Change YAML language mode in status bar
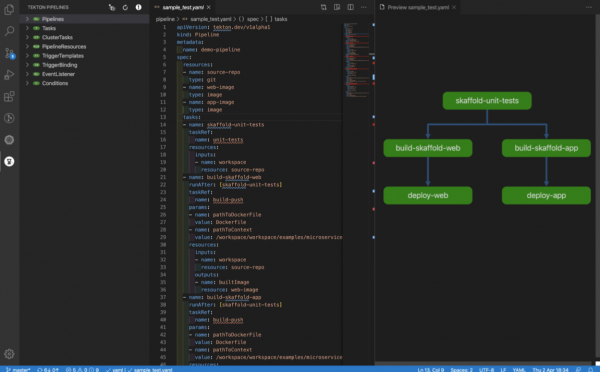This screenshot has height=372, width=600. click(x=518, y=370)
